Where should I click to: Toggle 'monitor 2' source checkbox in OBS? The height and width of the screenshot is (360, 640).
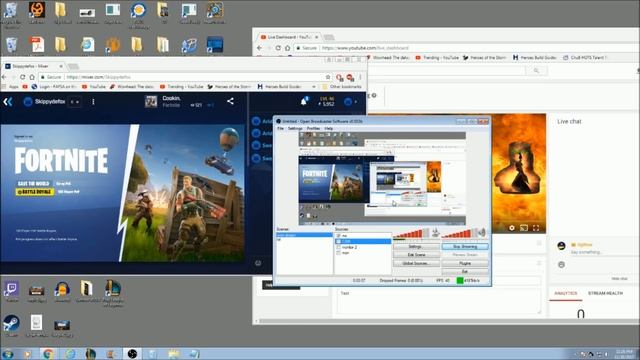[x=338, y=247]
